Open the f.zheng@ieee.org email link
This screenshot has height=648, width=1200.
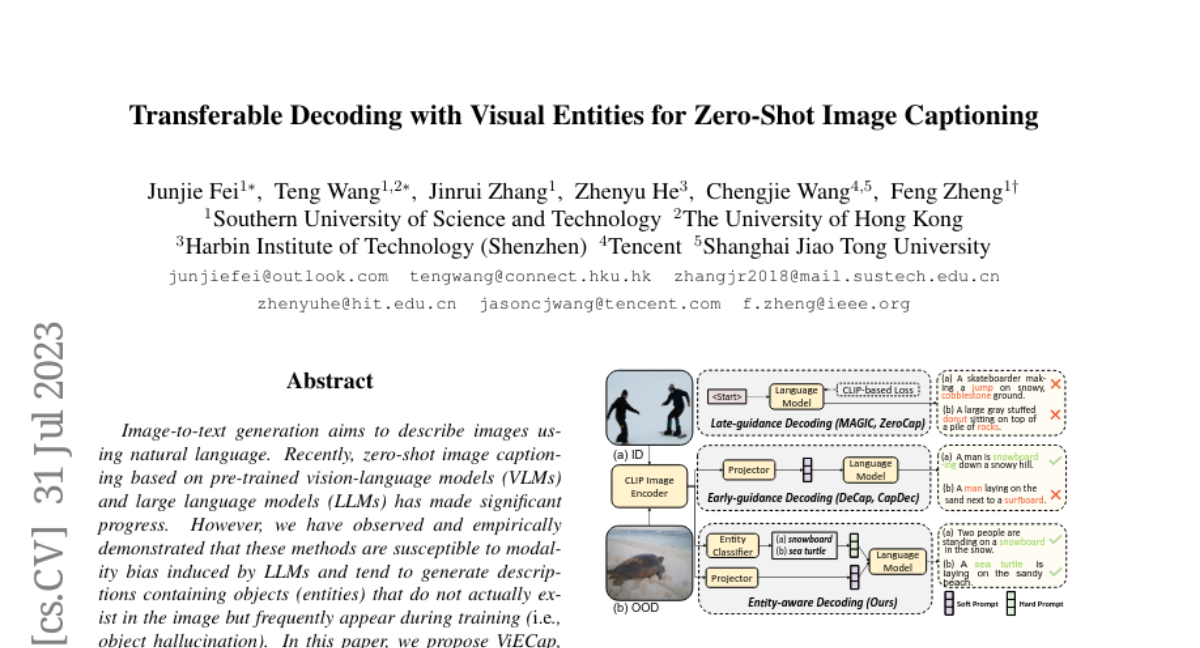pos(825,304)
